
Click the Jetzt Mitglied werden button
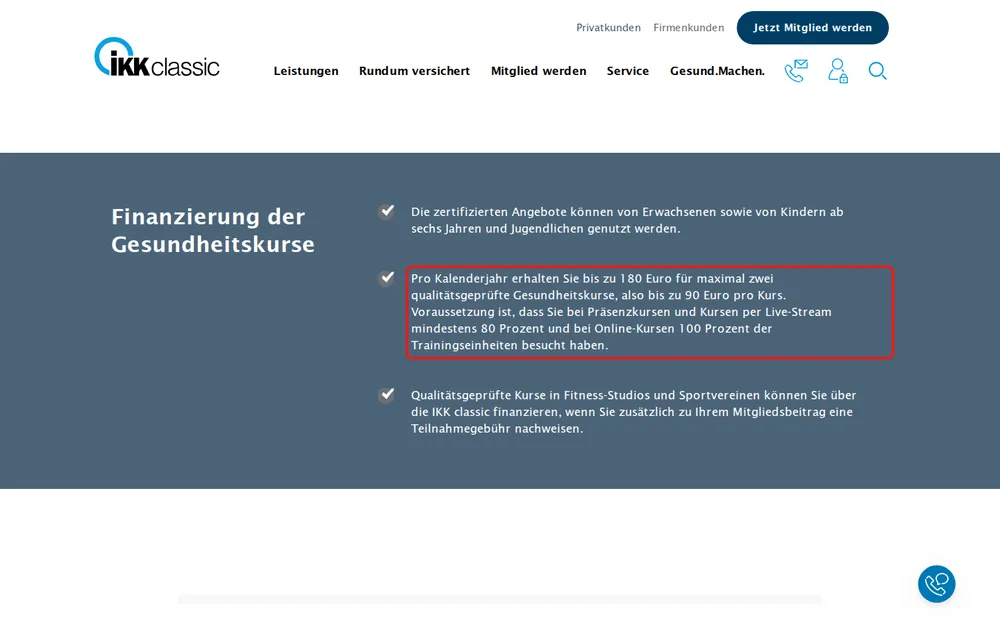(x=812, y=27)
